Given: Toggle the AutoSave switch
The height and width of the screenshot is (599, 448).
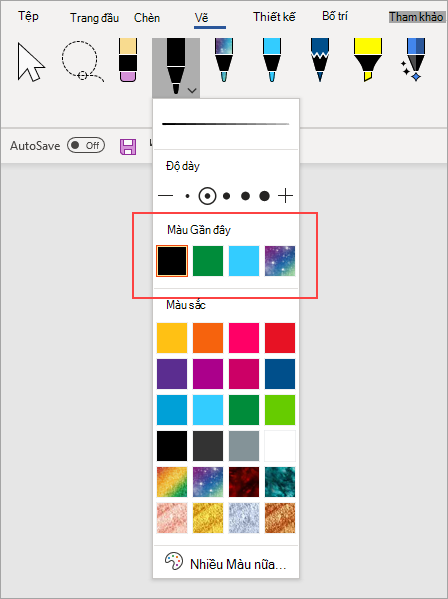Looking at the screenshot, I should click(86, 146).
